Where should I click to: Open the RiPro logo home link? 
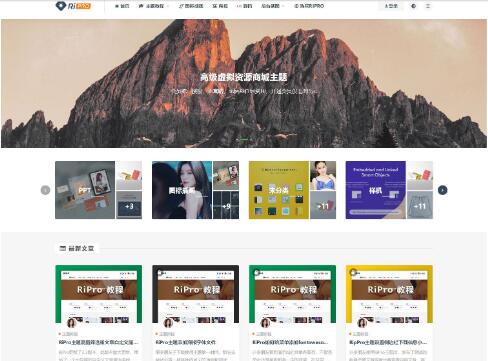[x=73, y=6]
